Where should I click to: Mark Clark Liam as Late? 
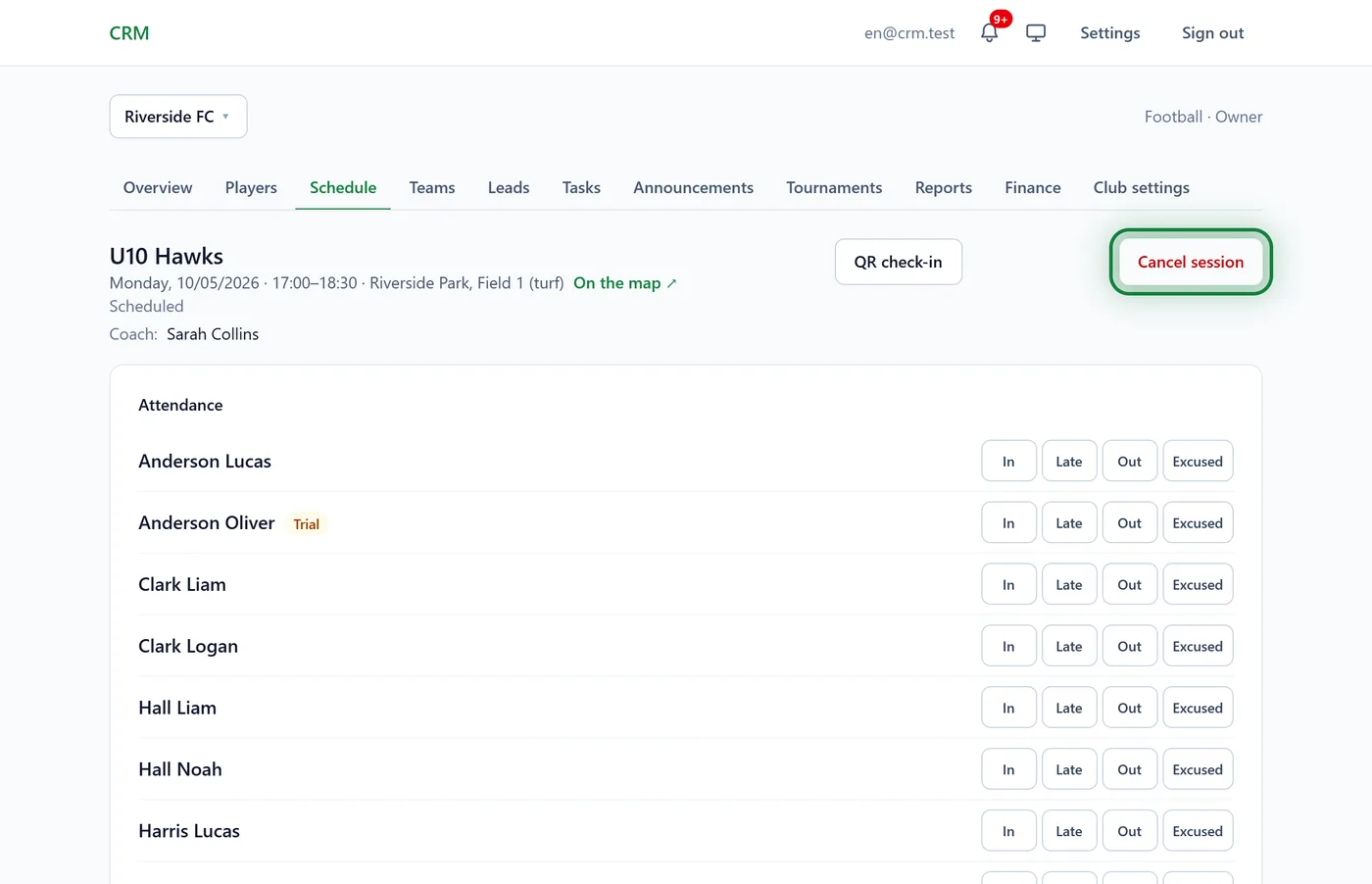click(x=1069, y=585)
